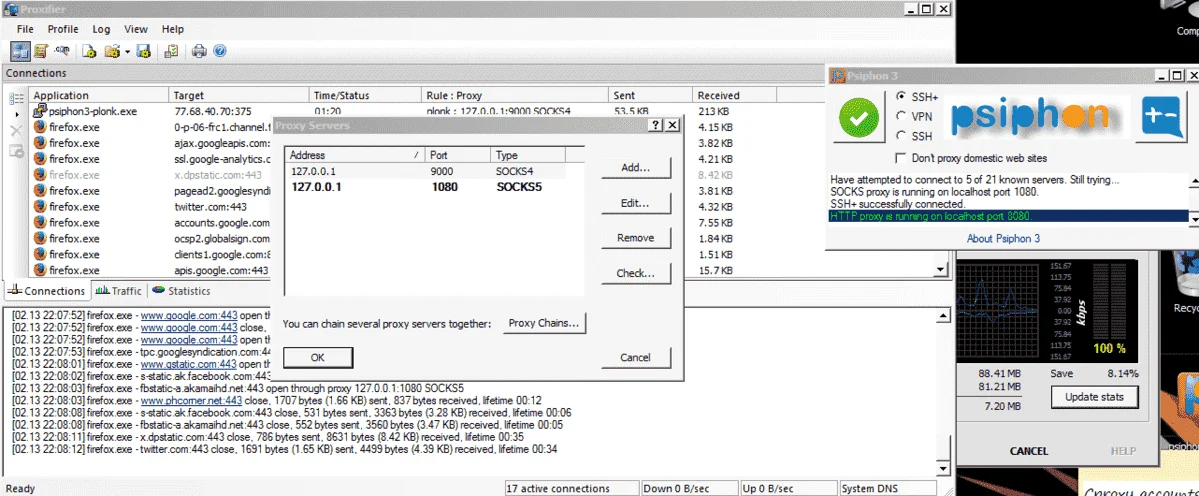
Task: Click the Save Profile floppy icon
Action: 143,51
